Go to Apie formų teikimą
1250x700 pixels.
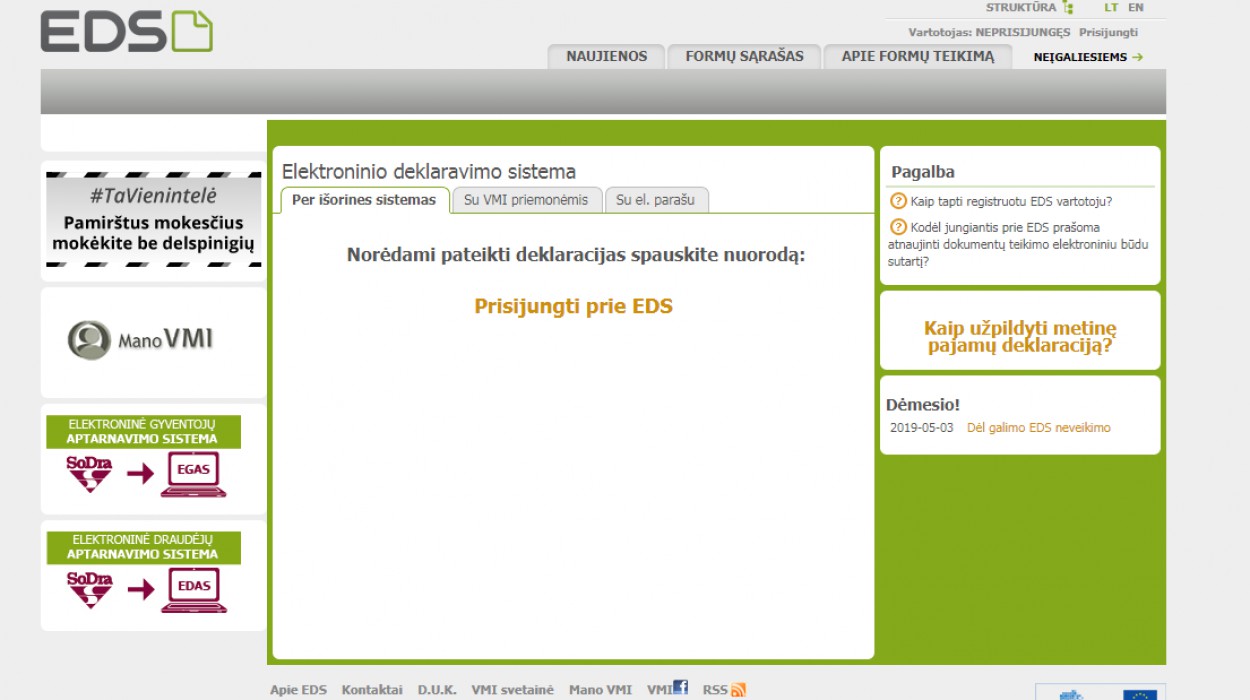click(917, 57)
